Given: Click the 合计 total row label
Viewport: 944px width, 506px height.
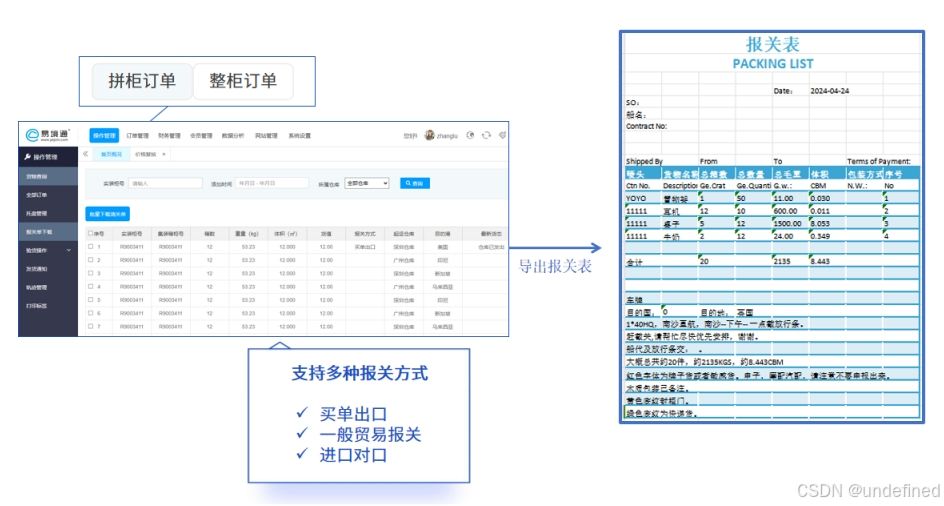Looking at the screenshot, I should (x=634, y=262).
